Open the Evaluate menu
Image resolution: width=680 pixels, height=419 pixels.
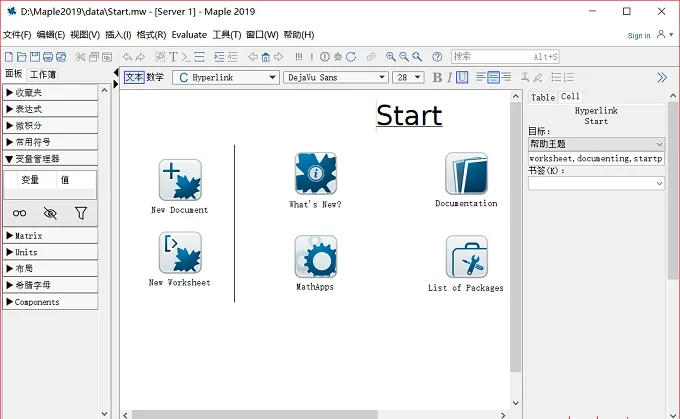[x=189, y=35]
